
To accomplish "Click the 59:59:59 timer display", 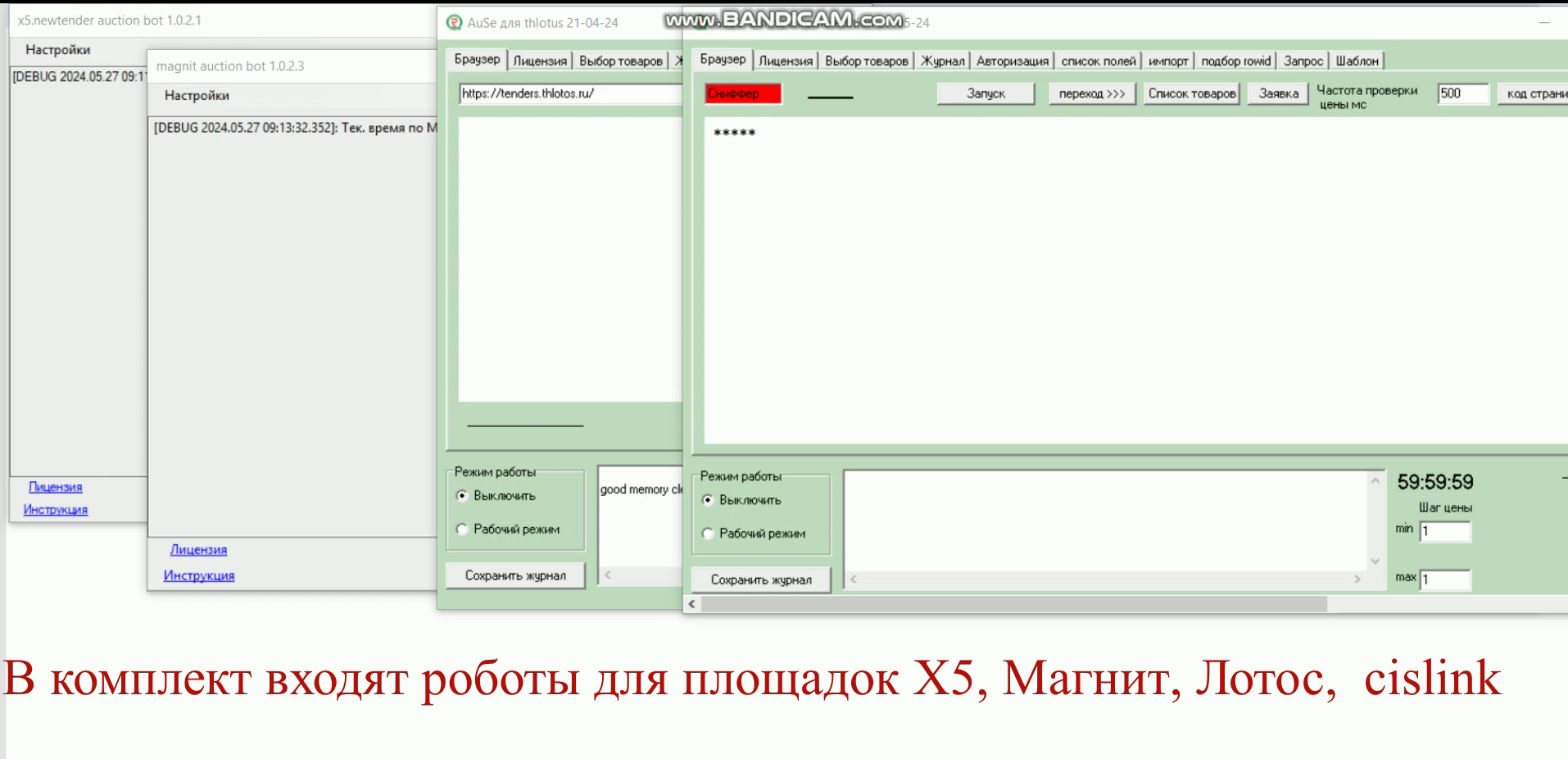I will coord(1435,482).
